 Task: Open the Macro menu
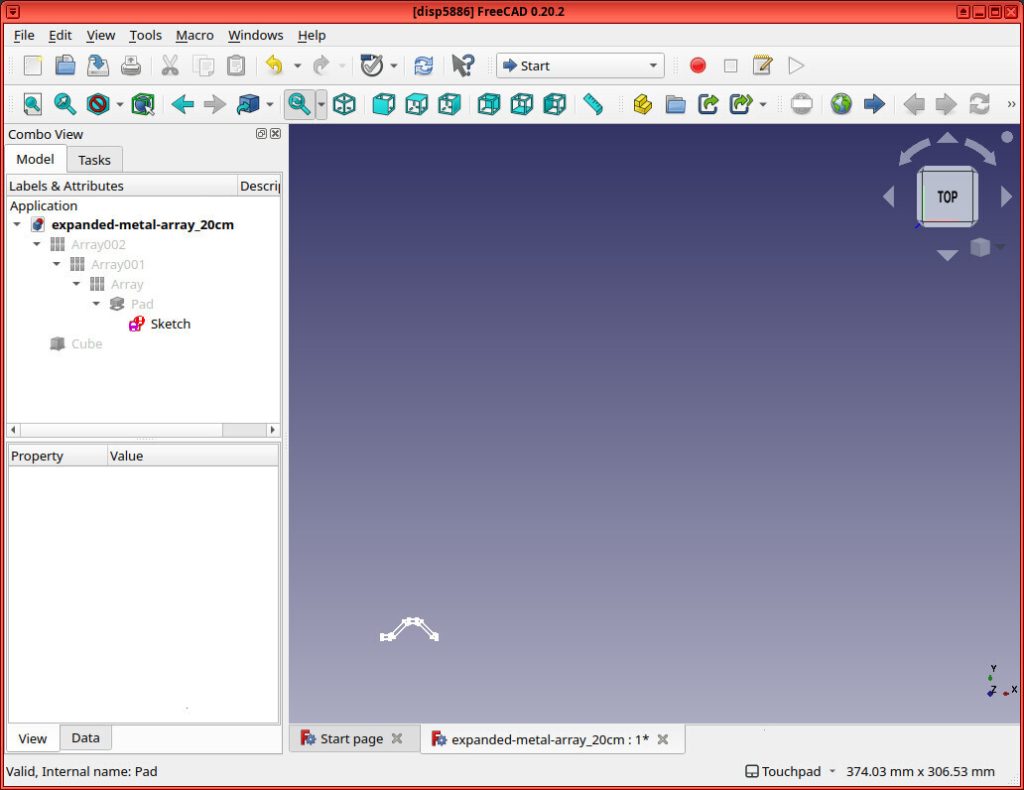[194, 35]
